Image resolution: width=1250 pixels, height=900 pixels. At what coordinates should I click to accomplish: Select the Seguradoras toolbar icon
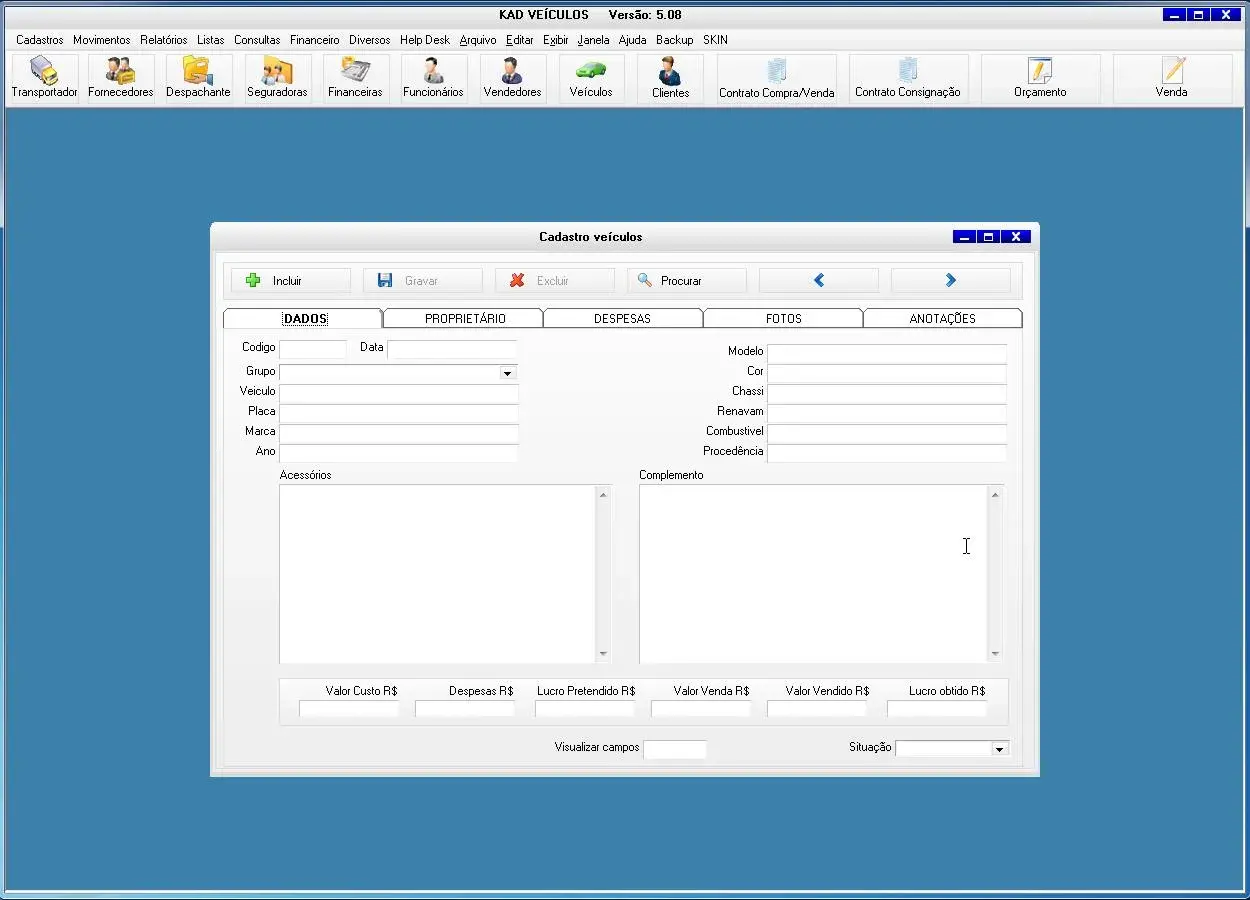click(x=277, y=78)
